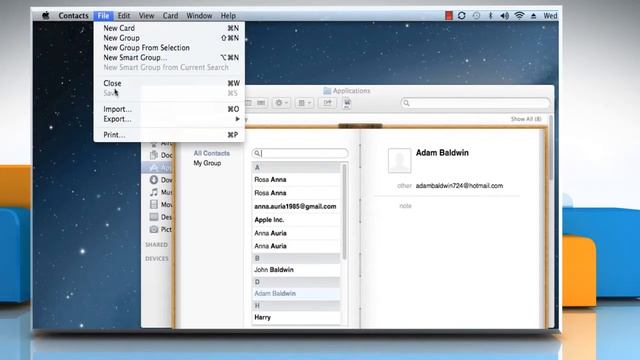Click the Contacts application menu
Image resolution: width=640 pixels, height=360 pixels.
[x=73, y=16]
